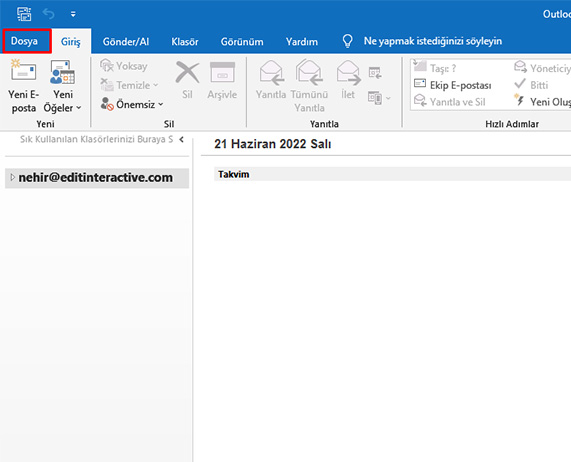
Task: Click the Tümünü Yanıtla reply-all icon
Action: coord(309,72)
